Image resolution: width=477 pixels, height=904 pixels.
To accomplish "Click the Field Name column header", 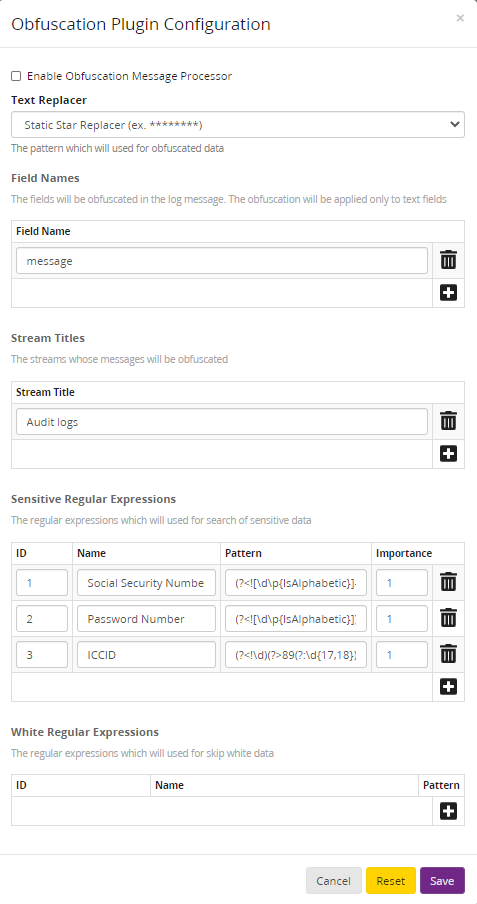I will [x=43, y=231].
